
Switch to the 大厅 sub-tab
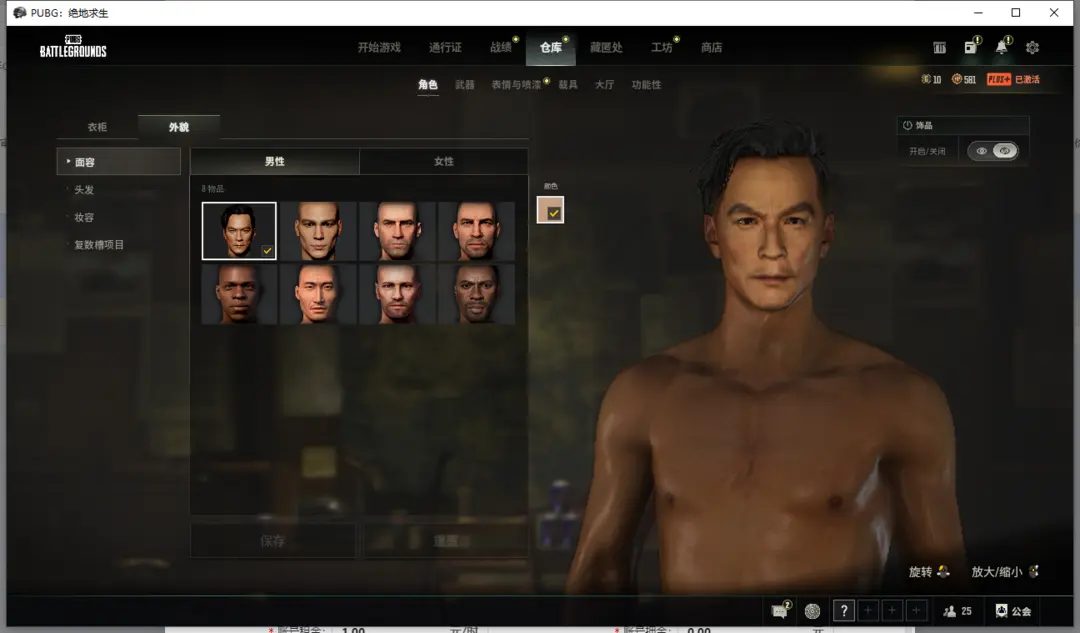(x=604, y=85)
